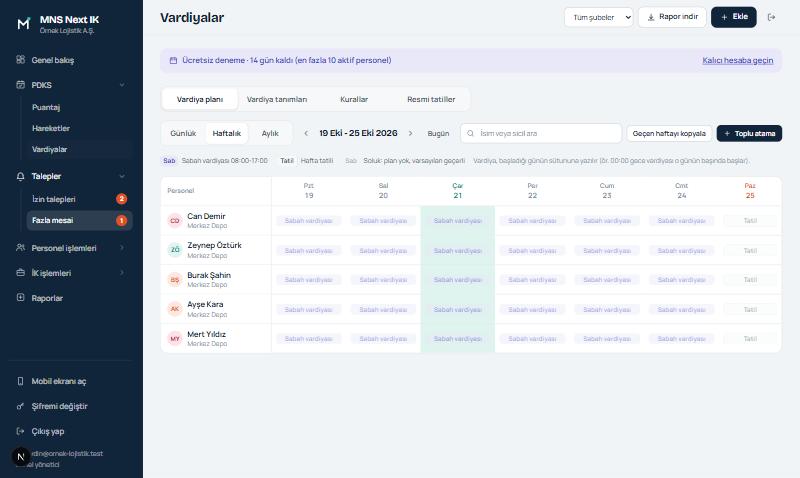This screenshot has width=800, height=478.
Task: Open Genel bakış dashboard icon
Action: point(20,60)
